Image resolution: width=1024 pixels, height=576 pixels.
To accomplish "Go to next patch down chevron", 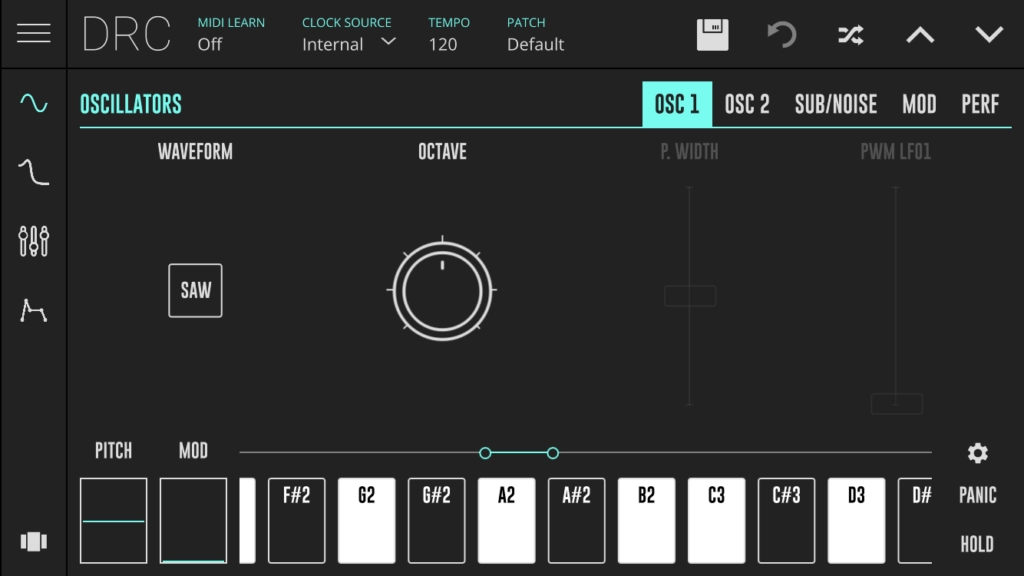I will (989, 35).
